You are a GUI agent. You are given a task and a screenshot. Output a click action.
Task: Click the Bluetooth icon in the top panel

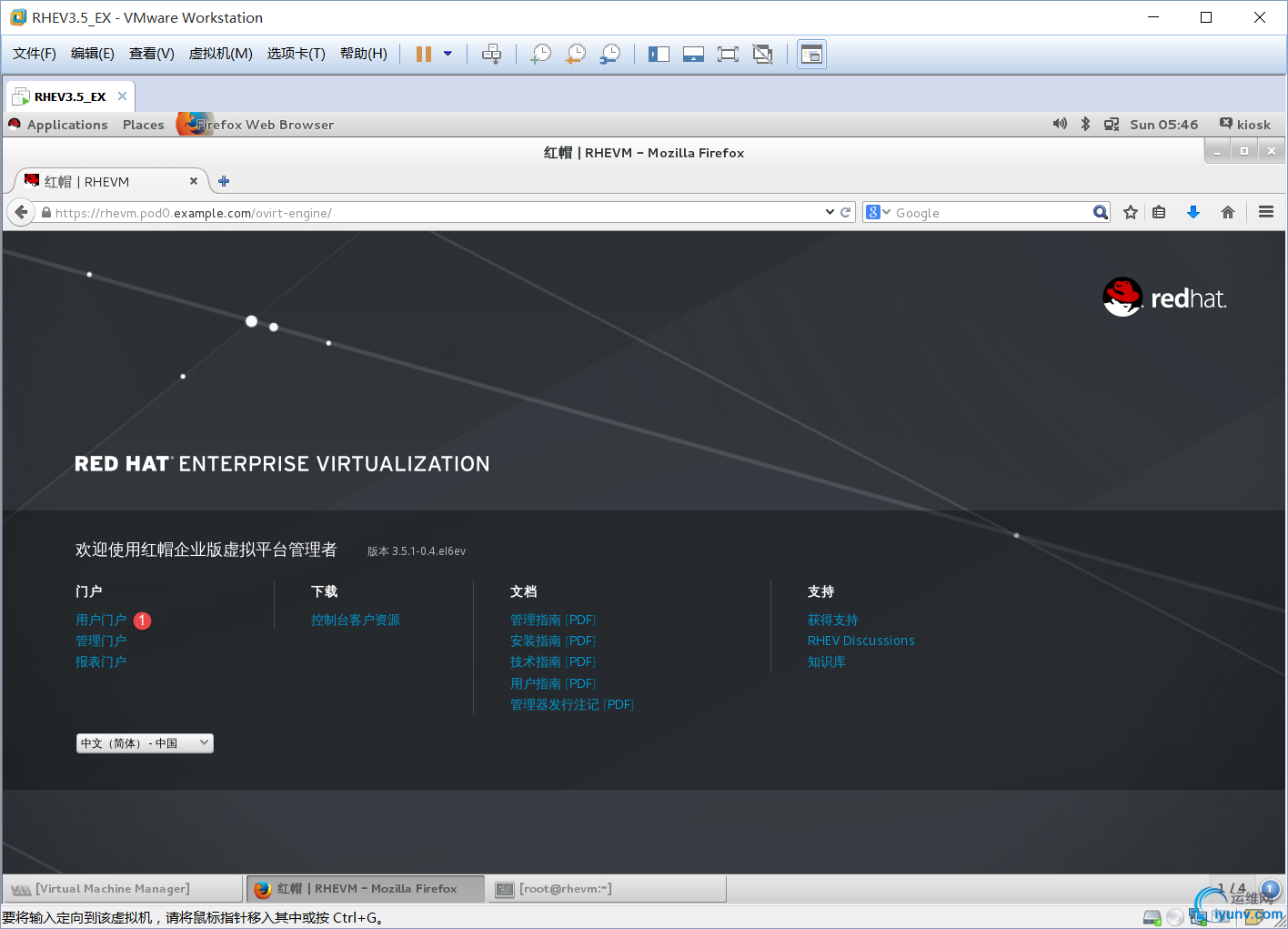(1085, 124)
